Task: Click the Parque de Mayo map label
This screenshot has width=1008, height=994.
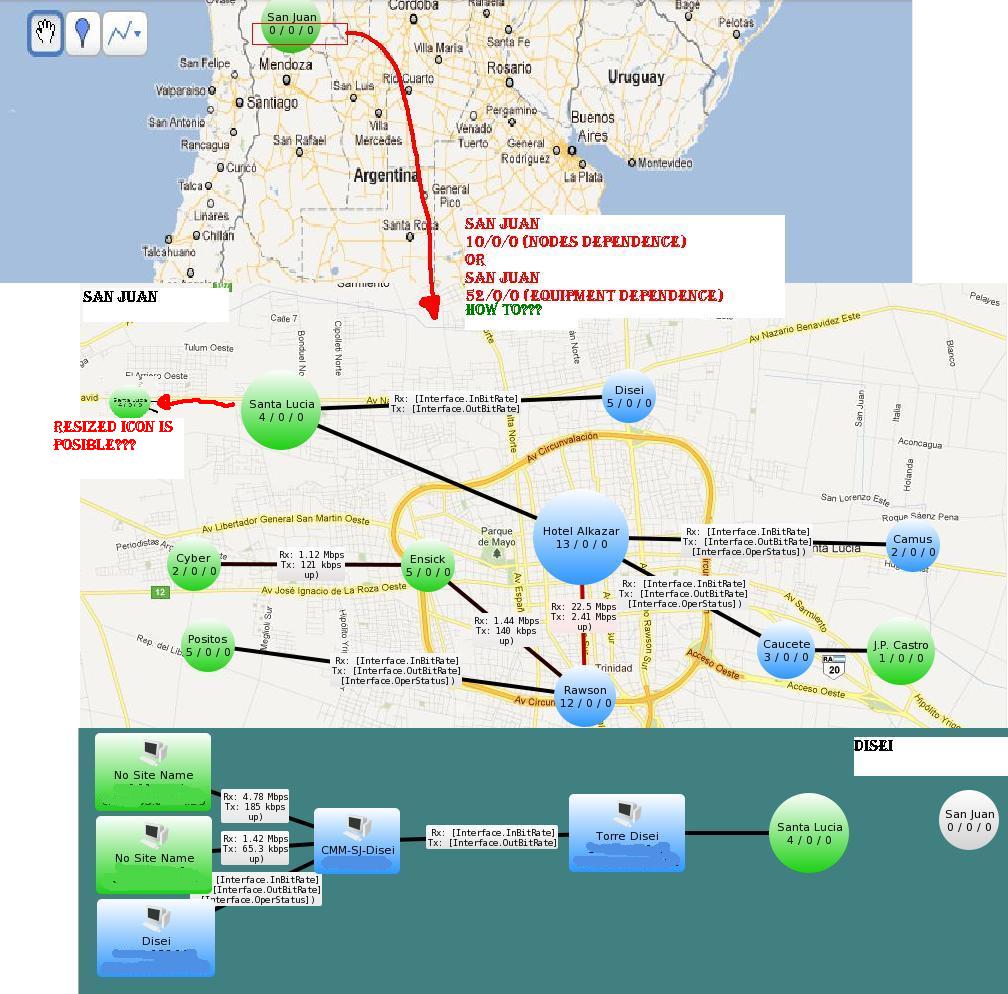Action: pyautogui.click(x=496, y=536)
